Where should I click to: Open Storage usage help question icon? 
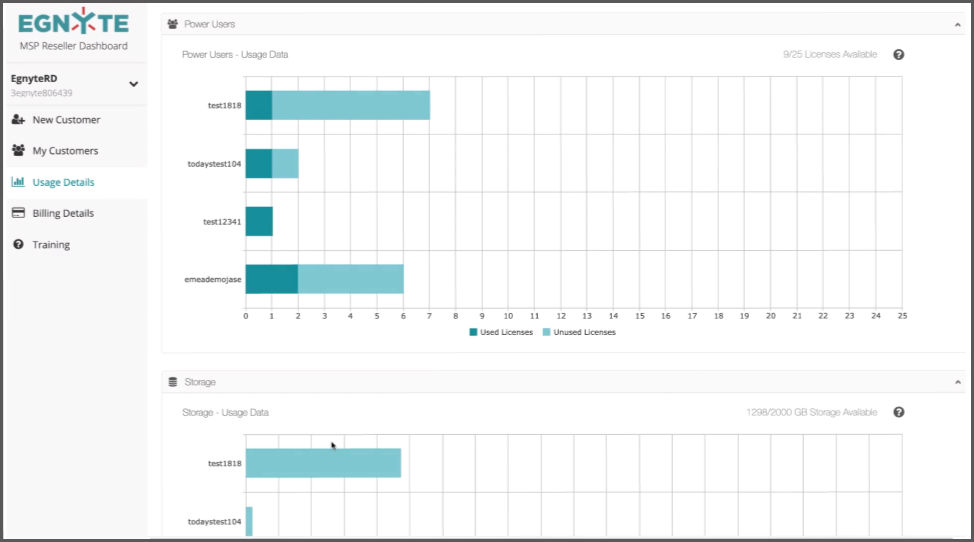coord(898,412)
